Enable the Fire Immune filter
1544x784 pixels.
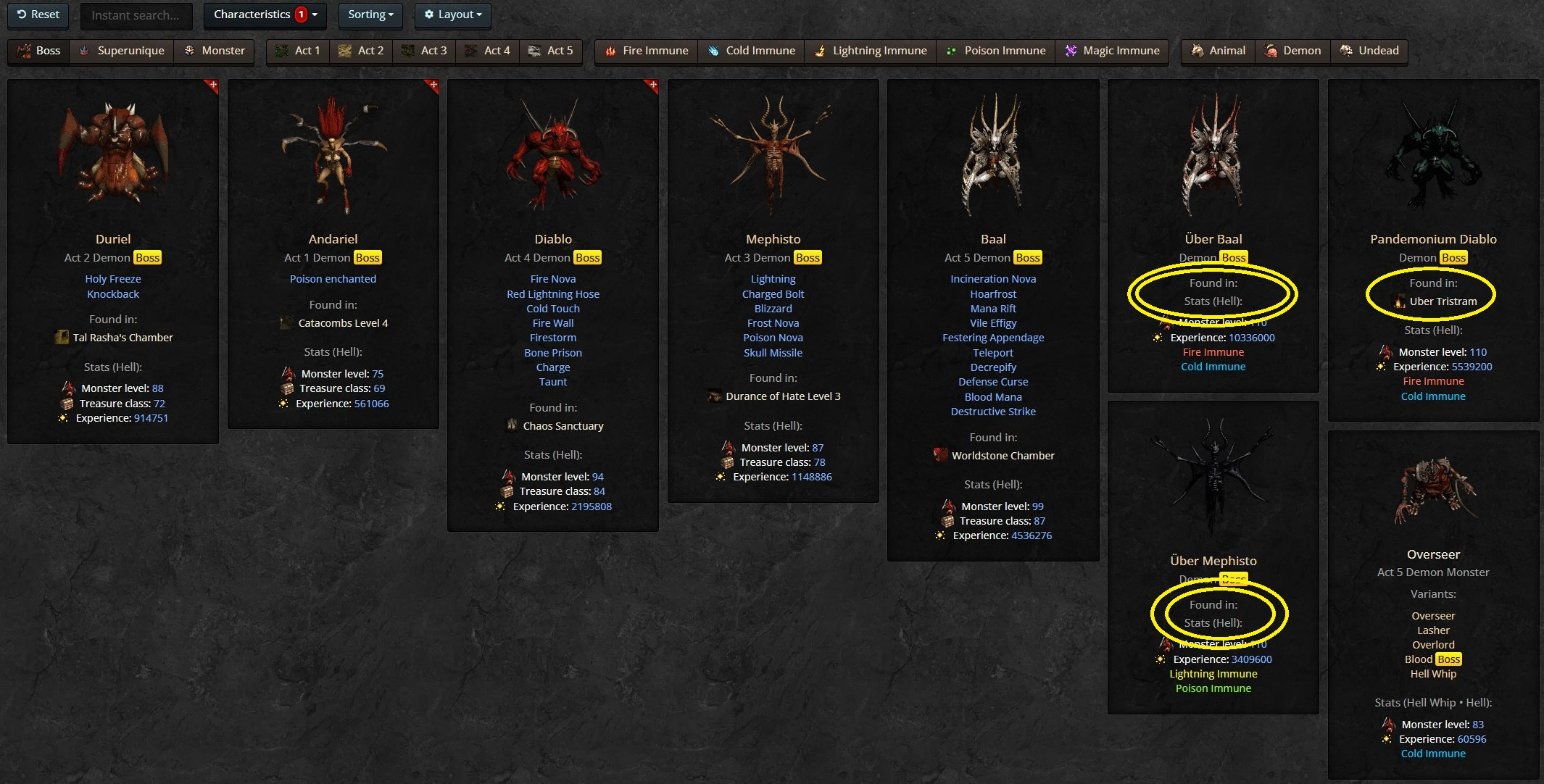647,51
